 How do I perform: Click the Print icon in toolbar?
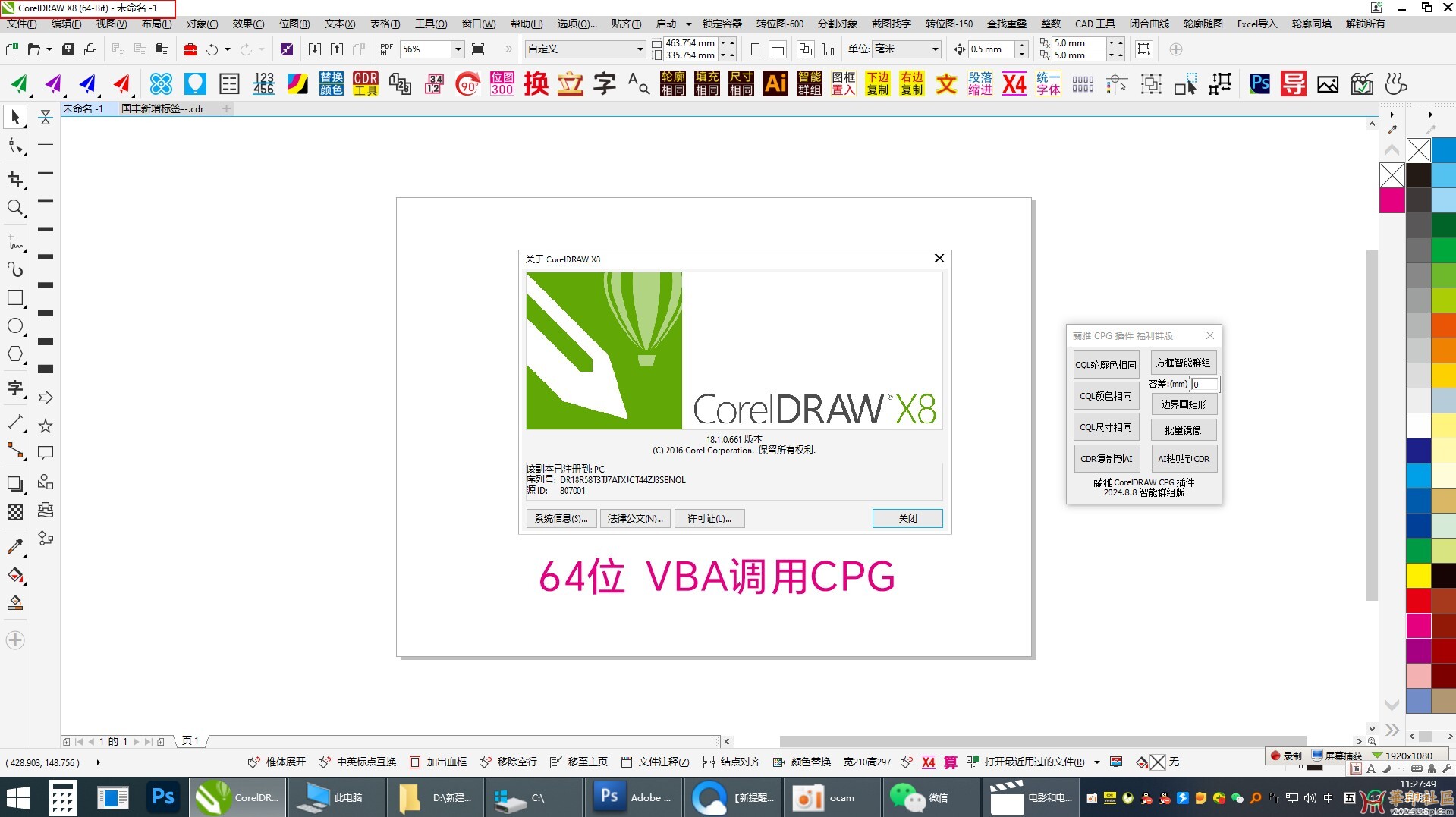point(90,49)
